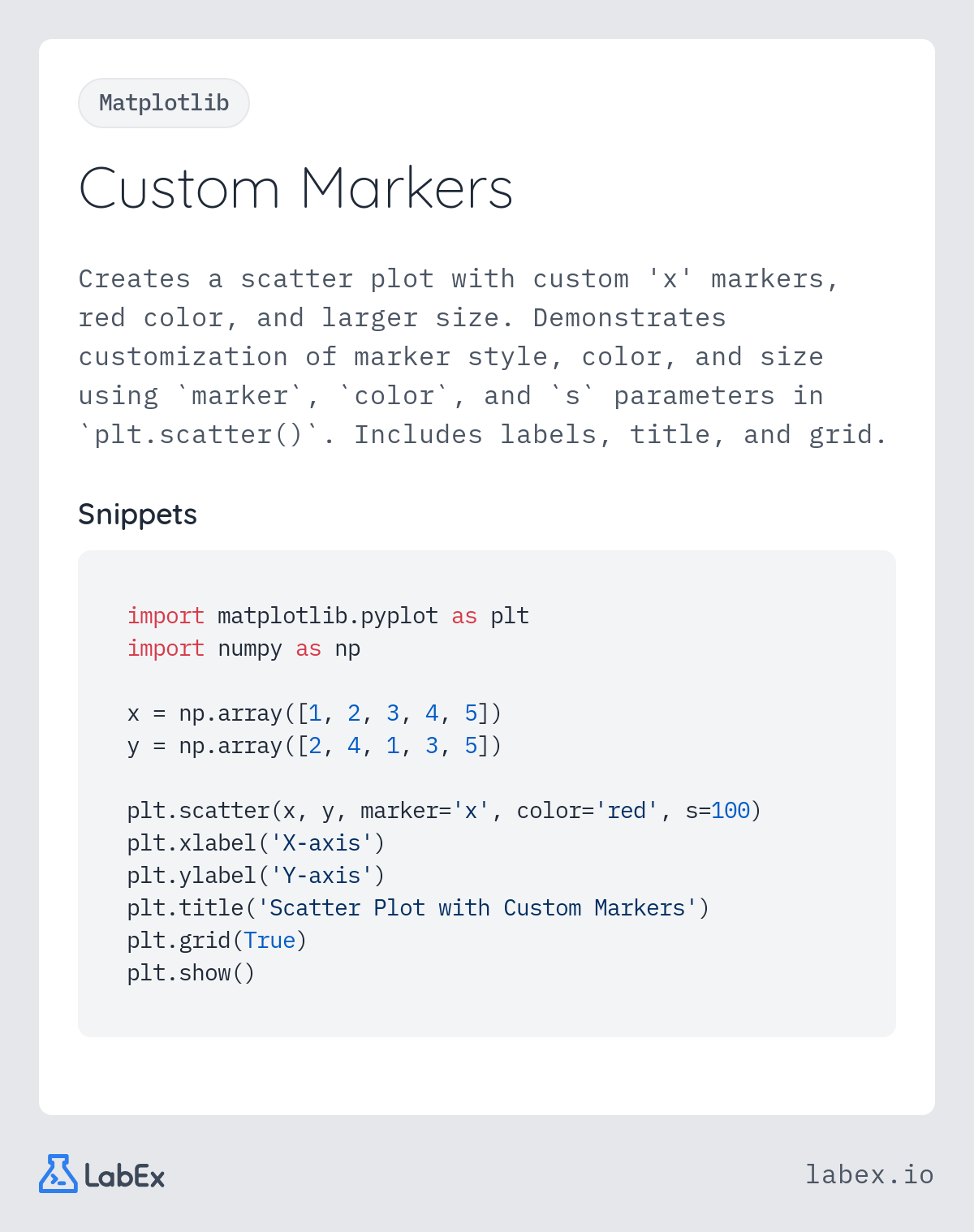Open the labex.io link
974x1232 pixels.
[x=869, y=1174]
